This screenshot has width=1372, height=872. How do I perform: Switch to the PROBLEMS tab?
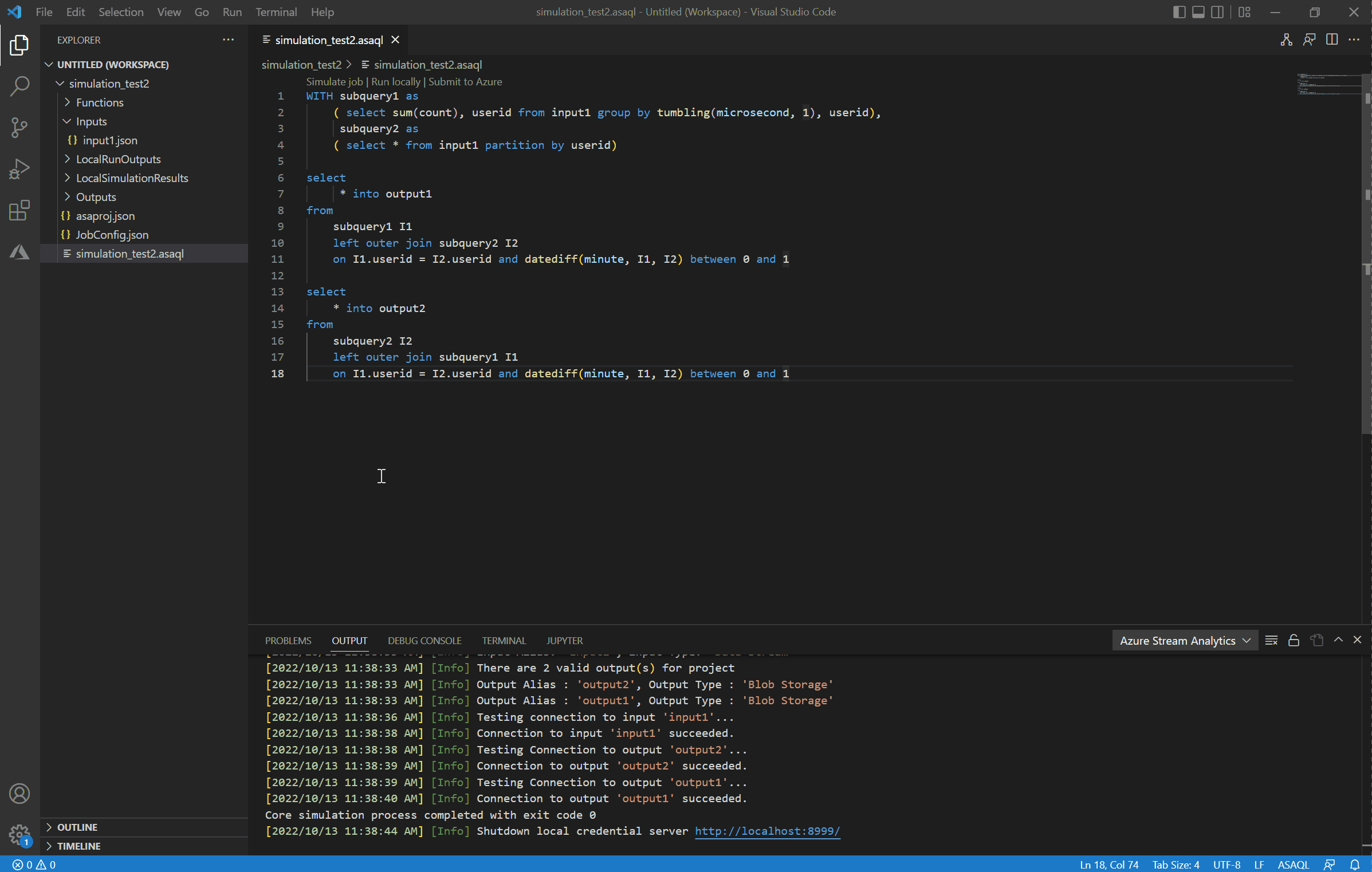point(288,640)
